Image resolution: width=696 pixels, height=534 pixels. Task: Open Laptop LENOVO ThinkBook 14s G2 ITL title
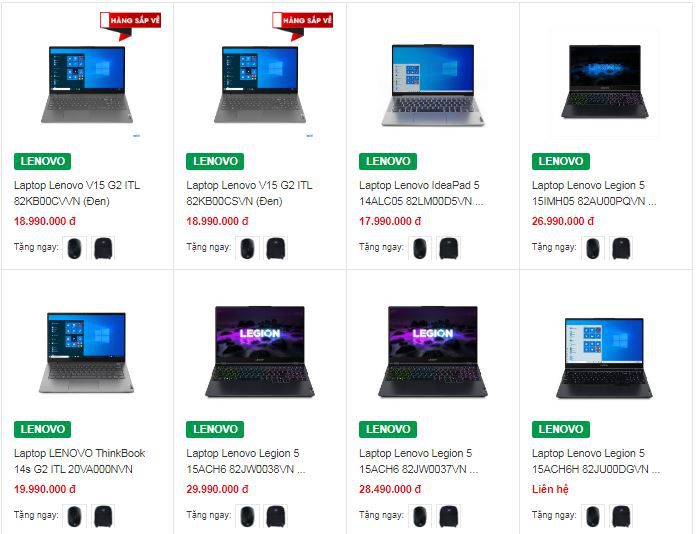[x=79, y=461]
